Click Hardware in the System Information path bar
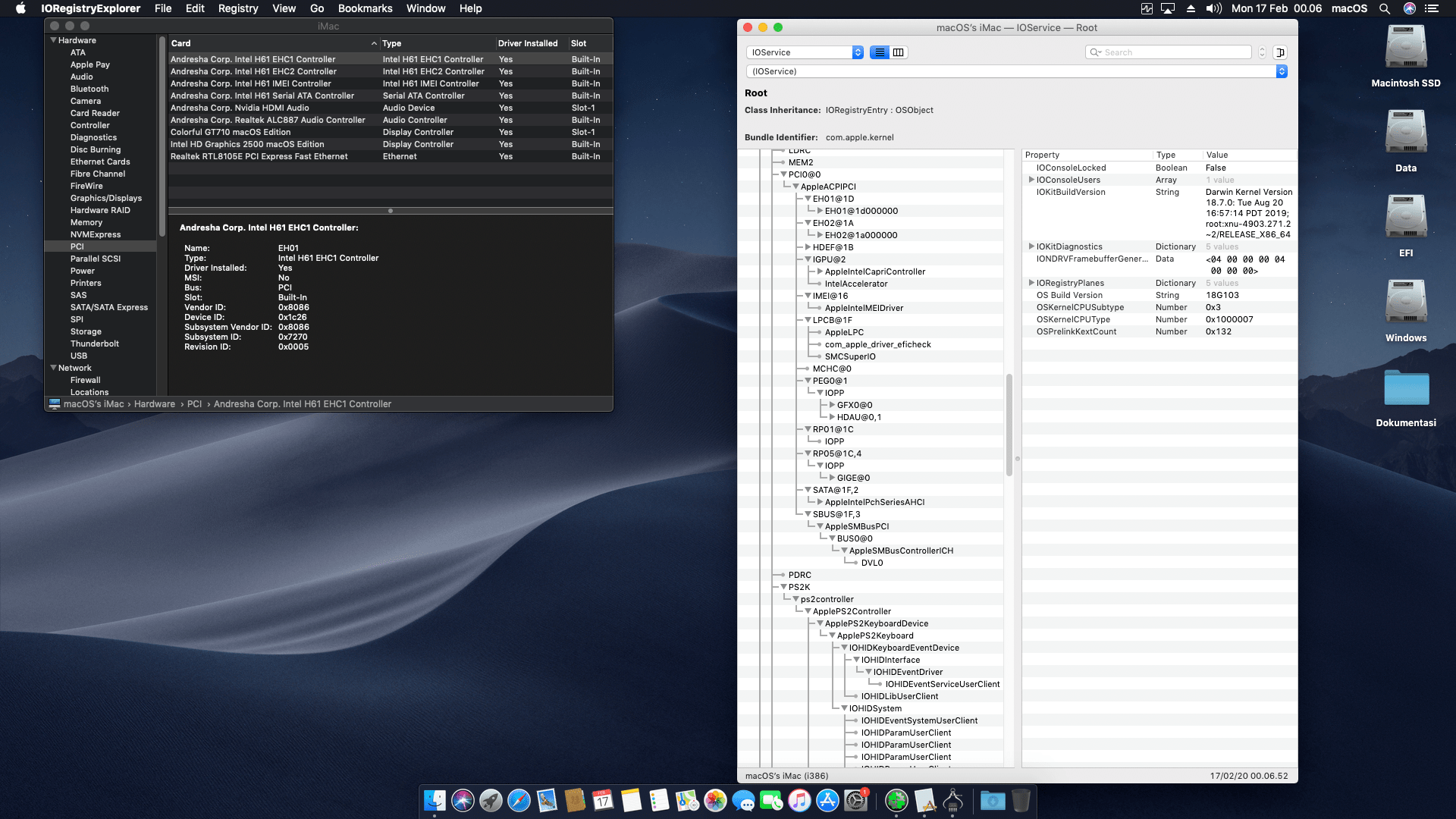Viewport: 1456px width, 819px height. tap(155, 404)
